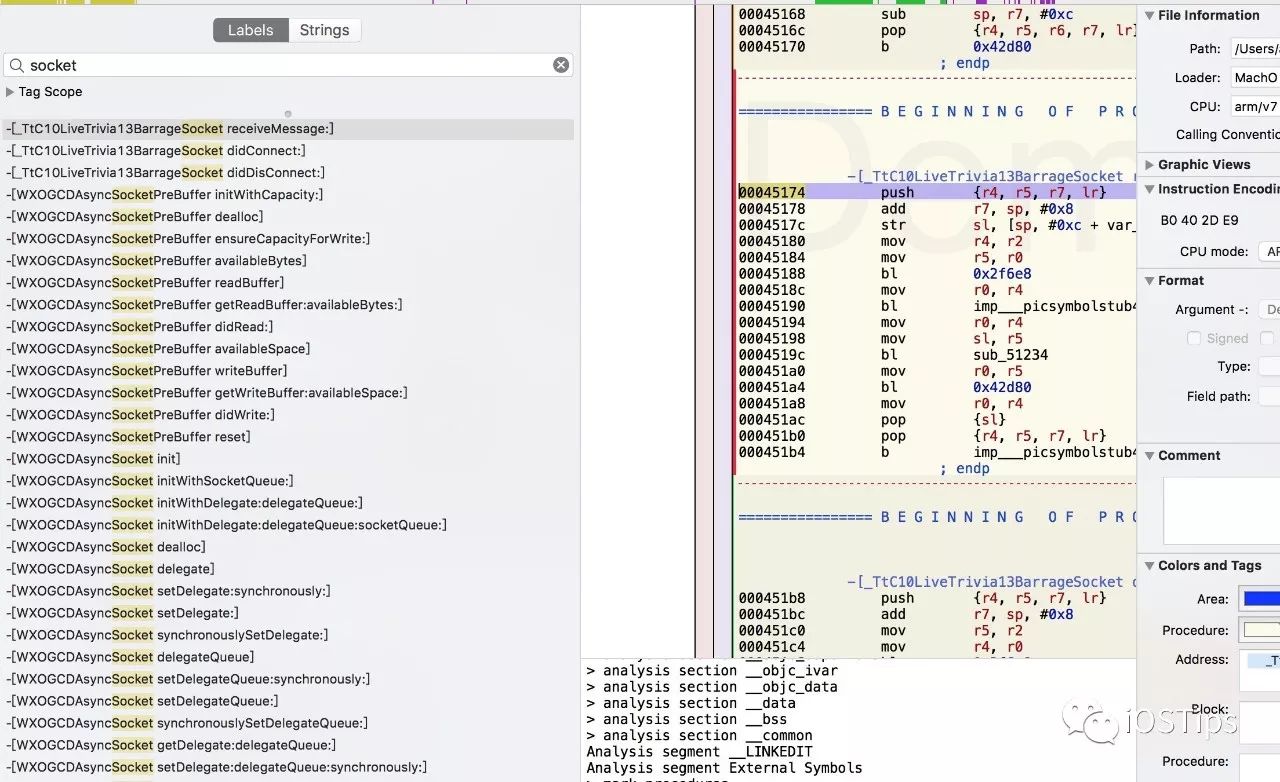Click the push instruction at address 00045174
Screen dimensions: 1280x782
coord(936,192)
